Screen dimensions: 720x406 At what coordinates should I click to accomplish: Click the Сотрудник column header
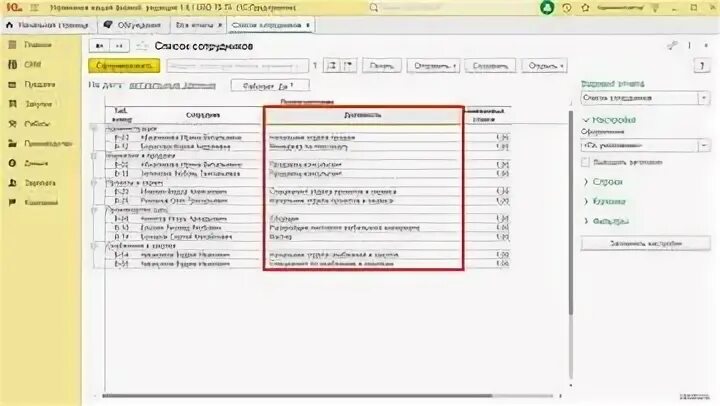(x=202, y=115)
